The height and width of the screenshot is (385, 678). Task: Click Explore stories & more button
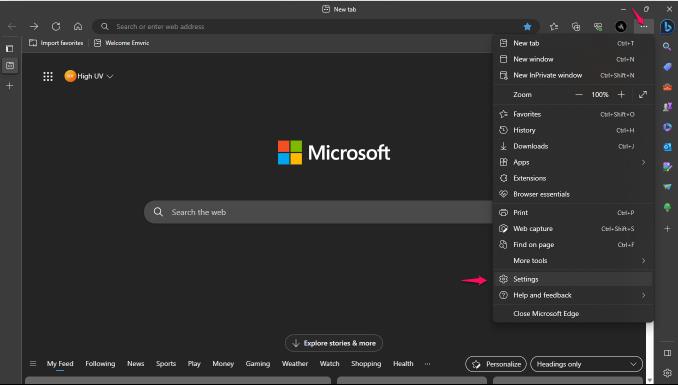pos(334,343)
